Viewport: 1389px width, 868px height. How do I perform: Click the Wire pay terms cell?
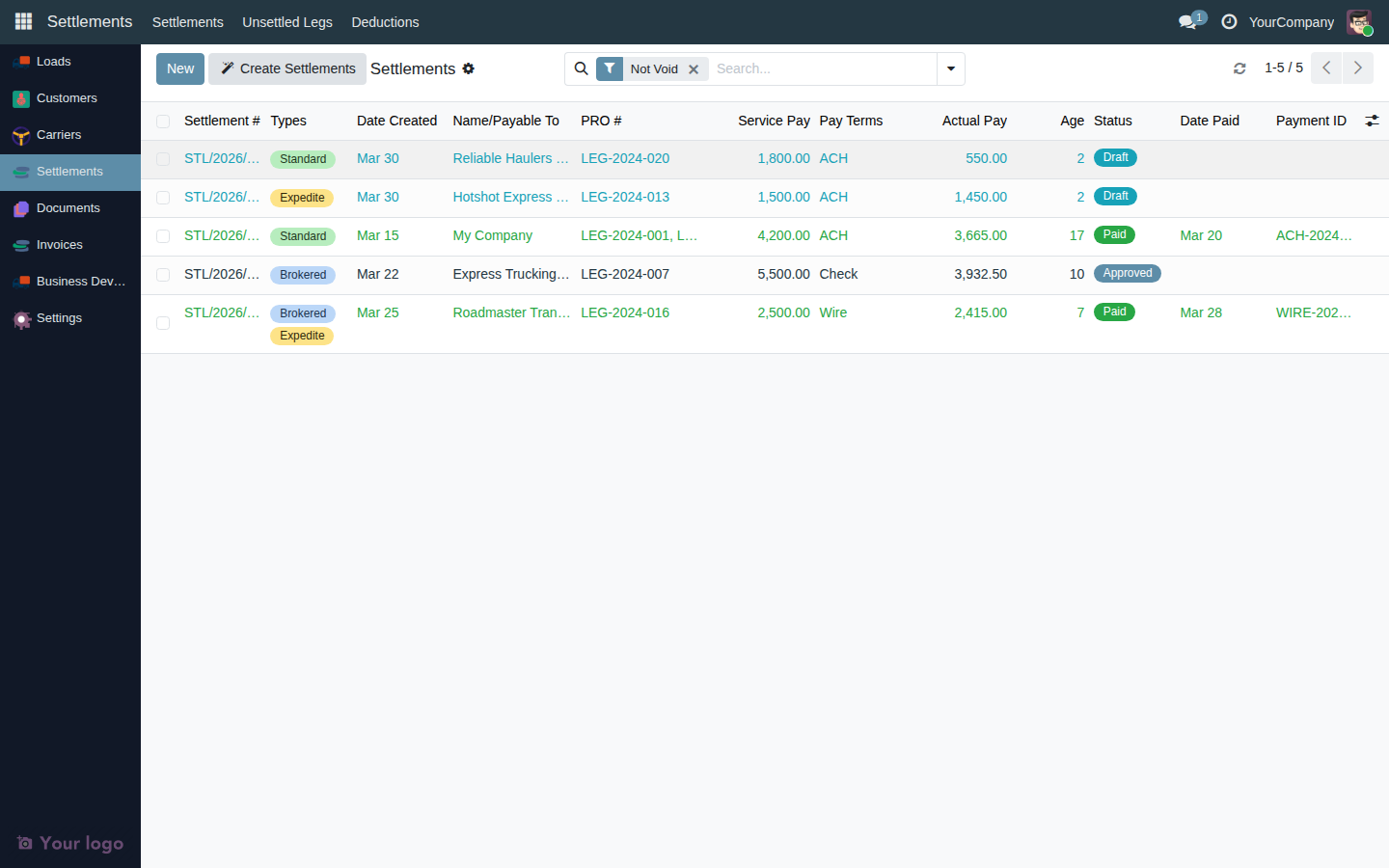coord(833,312)
